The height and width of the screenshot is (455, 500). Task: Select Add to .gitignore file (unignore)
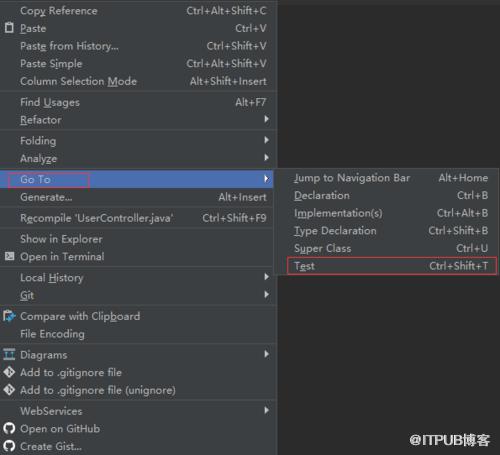(138, 390)
